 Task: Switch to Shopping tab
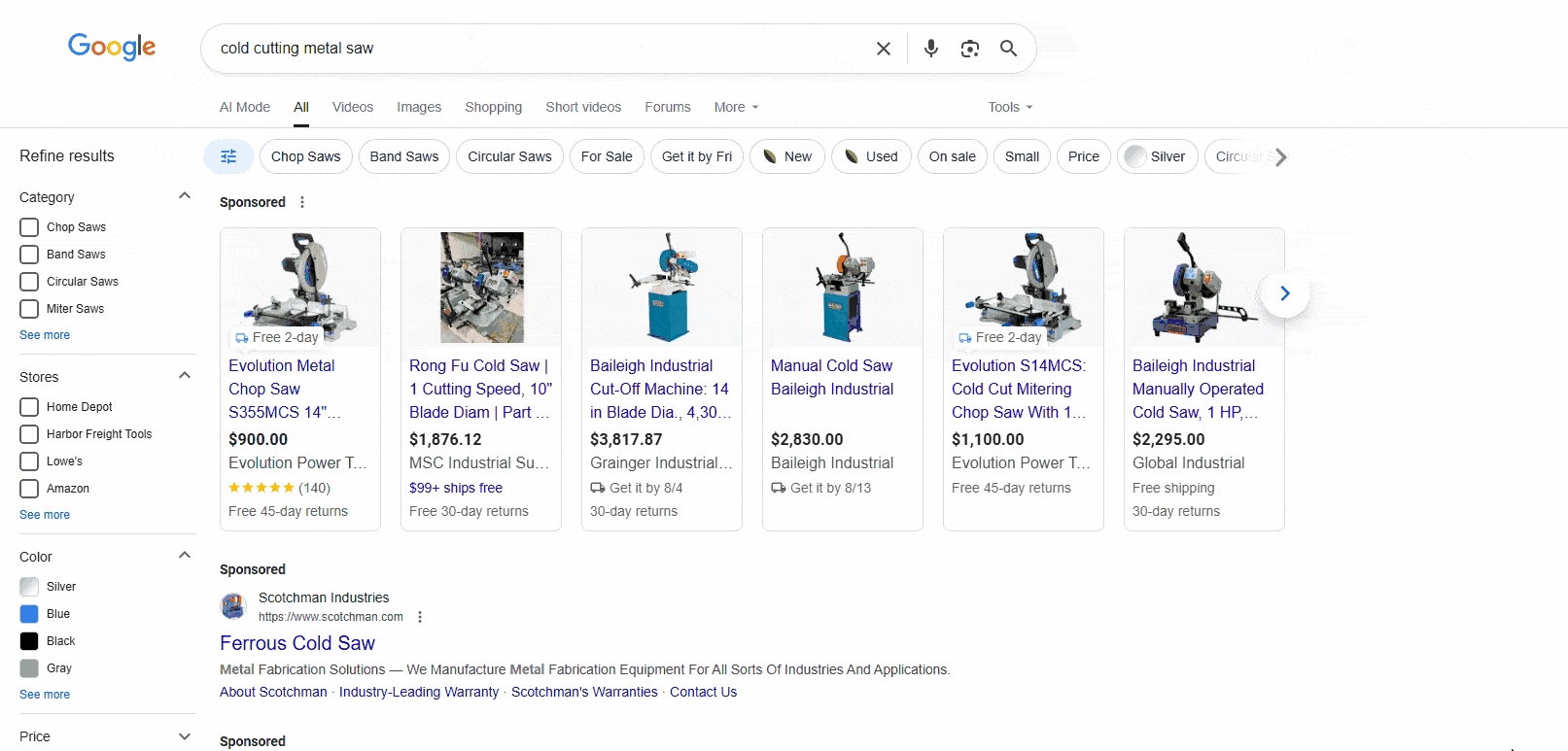(x=493, y=107)
